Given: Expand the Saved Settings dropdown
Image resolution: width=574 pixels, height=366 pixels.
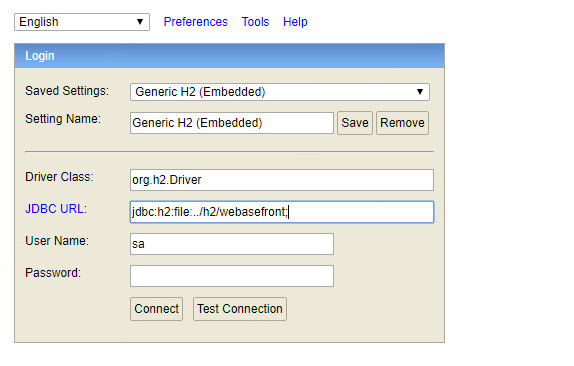Looking at the screenshot, I should [280, 92].
